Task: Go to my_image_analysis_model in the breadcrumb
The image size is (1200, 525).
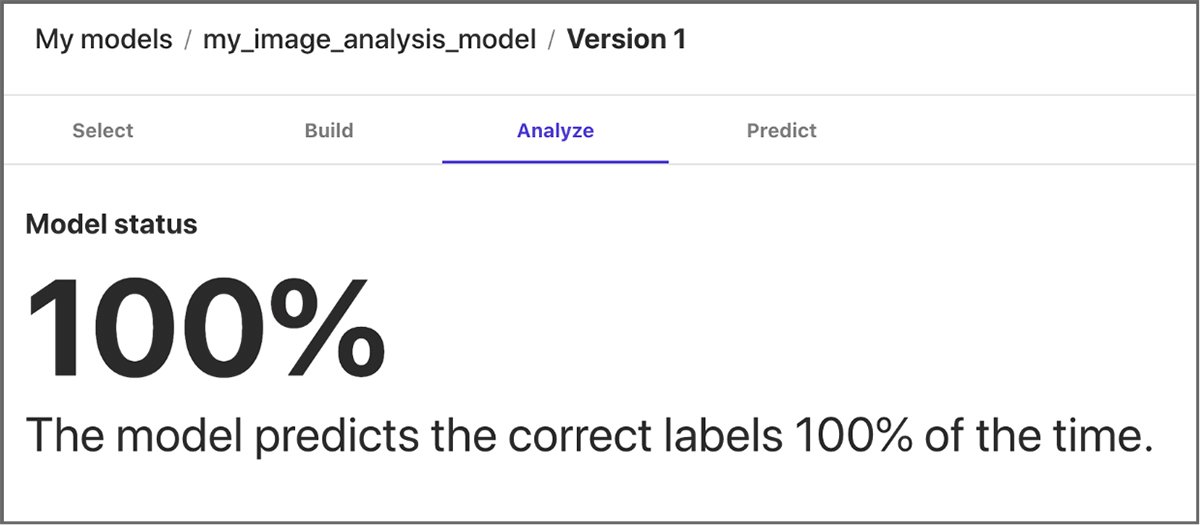Action: (x=369, y=40)
